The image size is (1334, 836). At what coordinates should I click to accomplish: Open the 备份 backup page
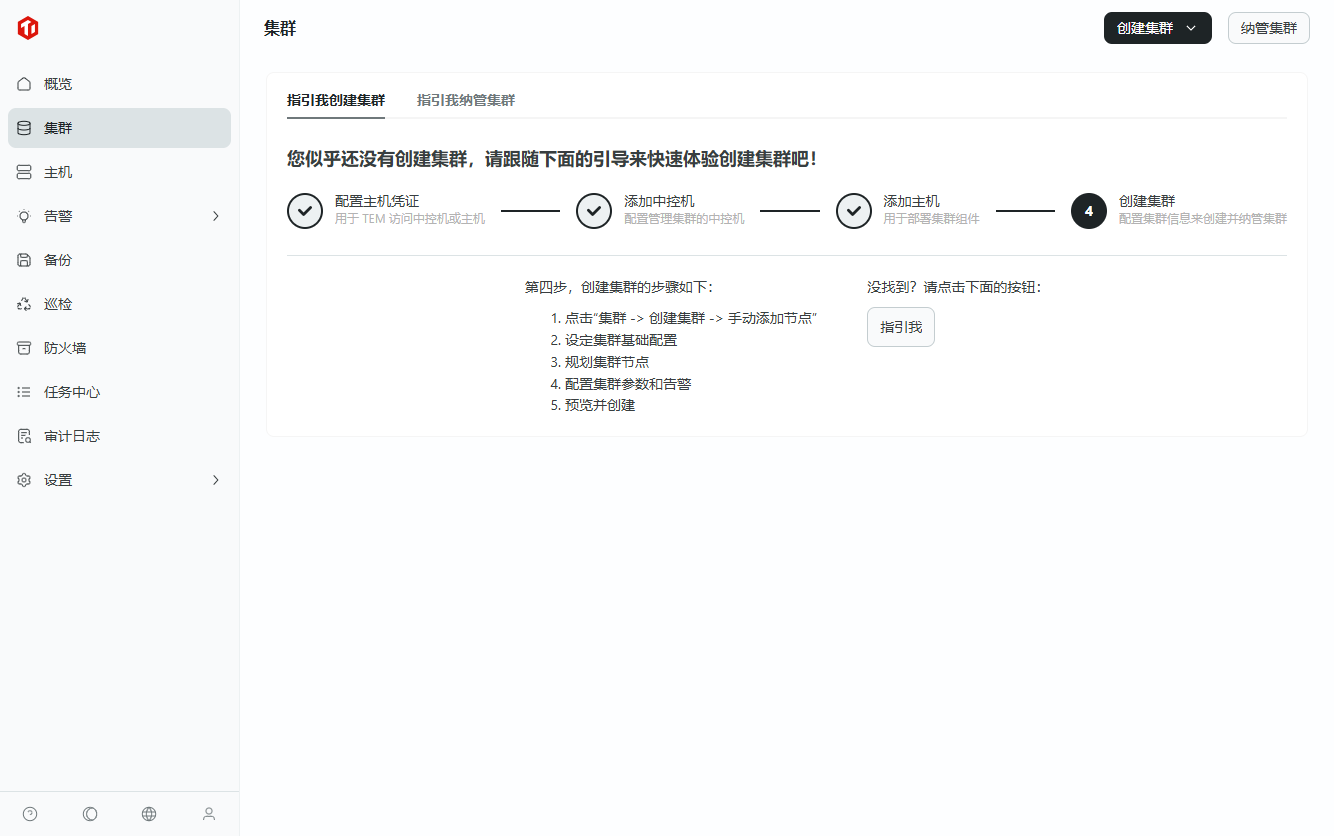click(x=58, y=260)
